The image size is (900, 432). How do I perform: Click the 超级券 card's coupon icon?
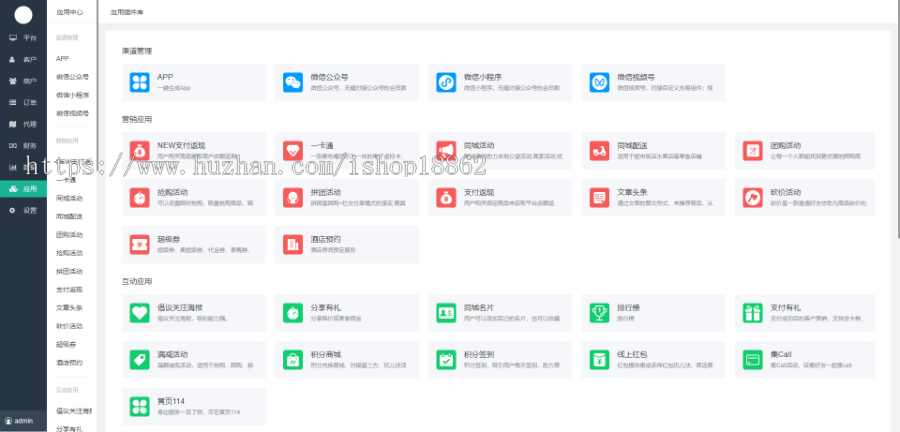click(x=139, y=245)
